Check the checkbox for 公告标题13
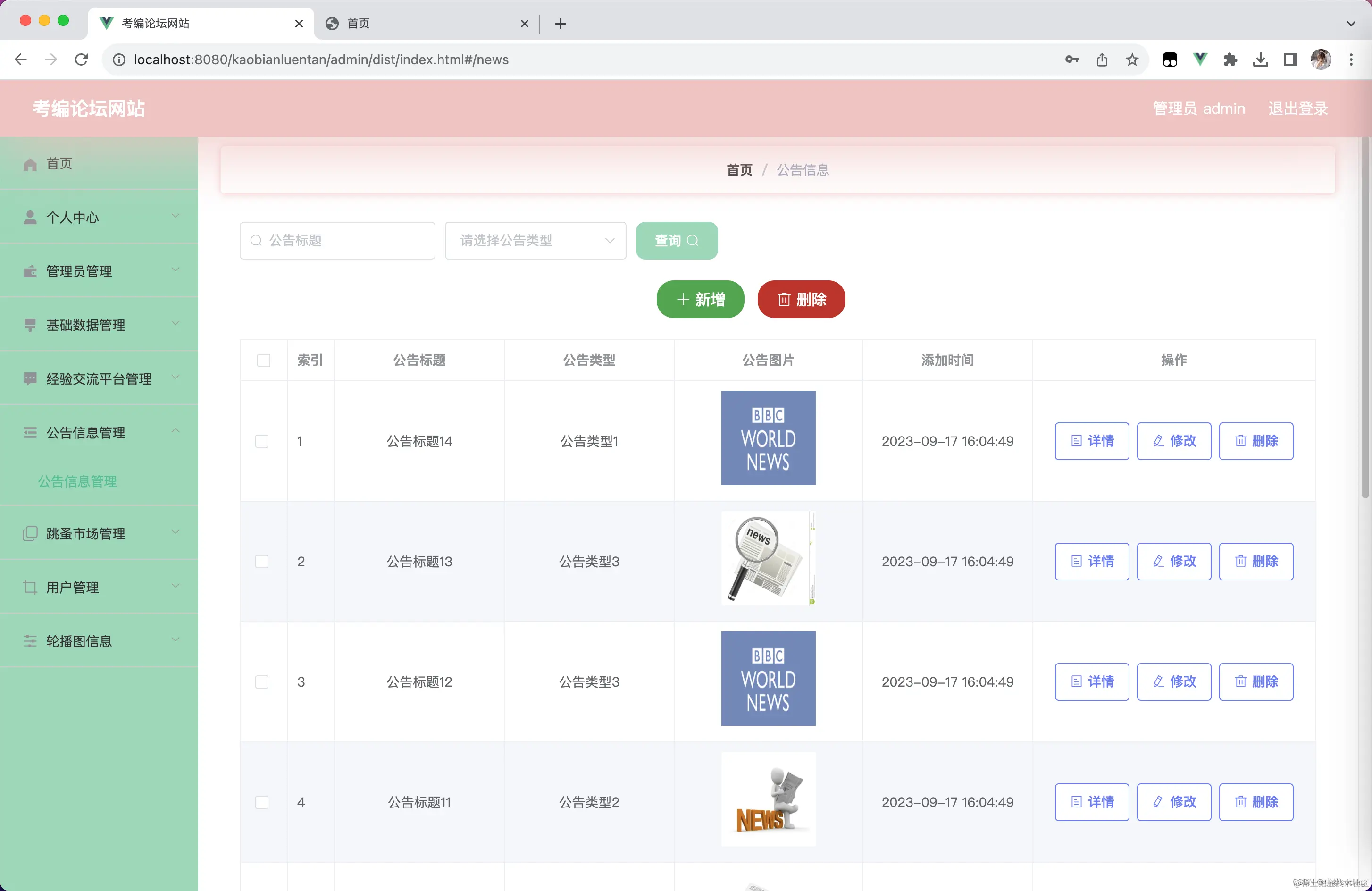 tap(262, 561)
